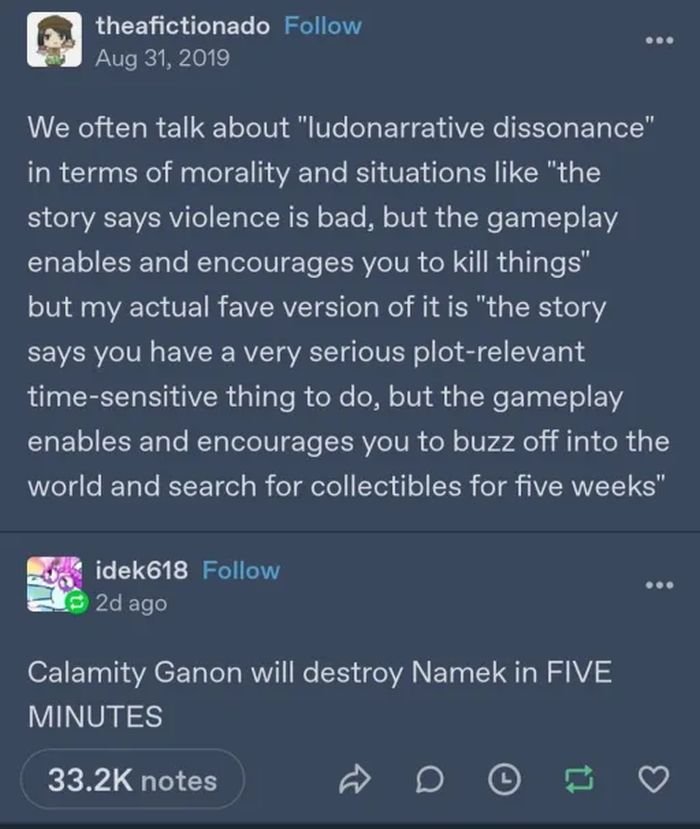Click the ludonarrative dissonance post text
The image size is (700, 829).
349,307
